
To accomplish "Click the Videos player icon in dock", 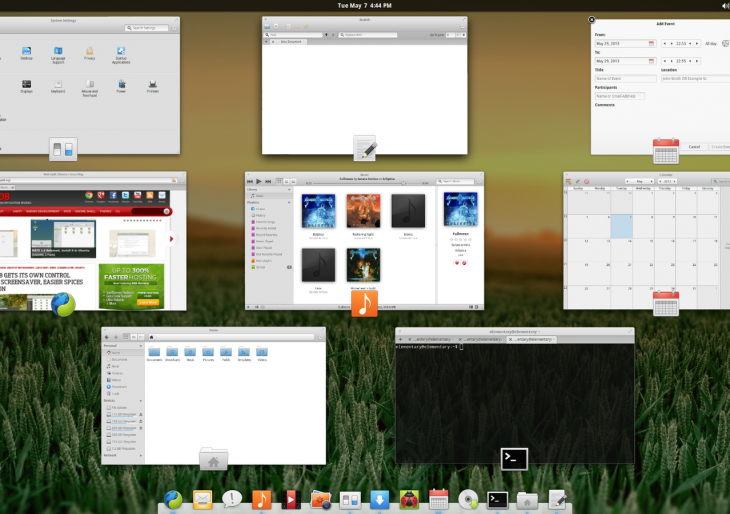I will (290, 499).
